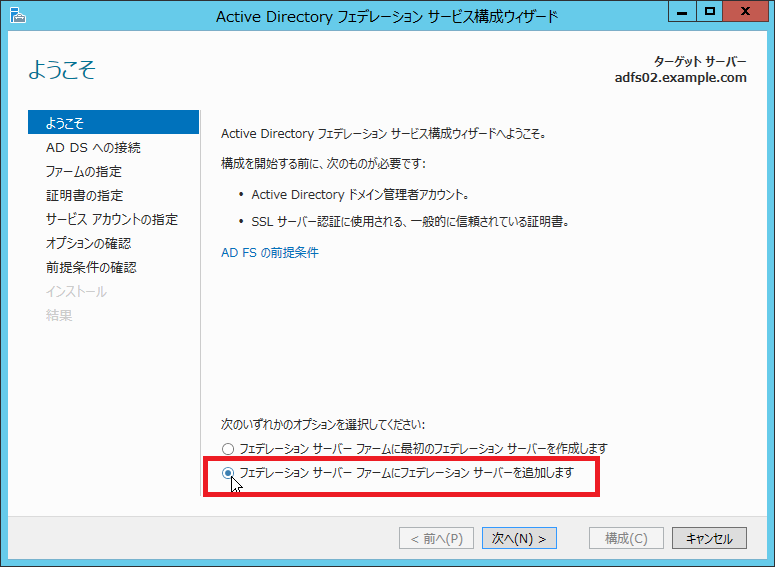Maximize the wizard window
The width and height of the screenshot is (775, 567).
[710, 11]
